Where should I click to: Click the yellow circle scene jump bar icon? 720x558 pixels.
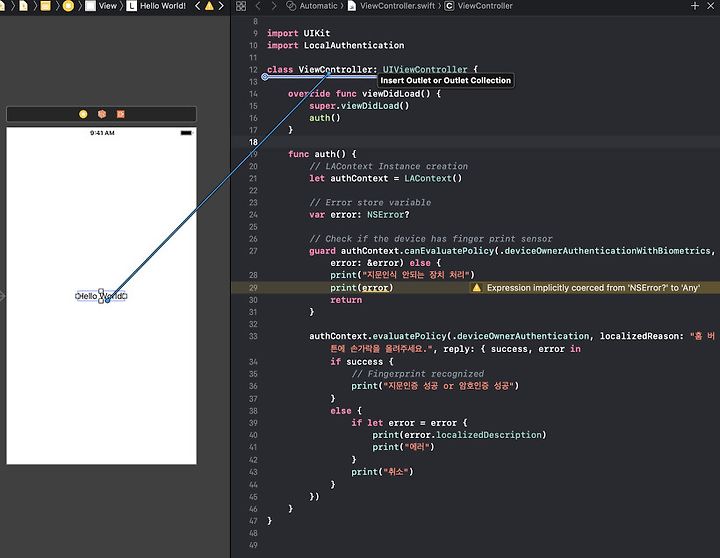[68, 6]
